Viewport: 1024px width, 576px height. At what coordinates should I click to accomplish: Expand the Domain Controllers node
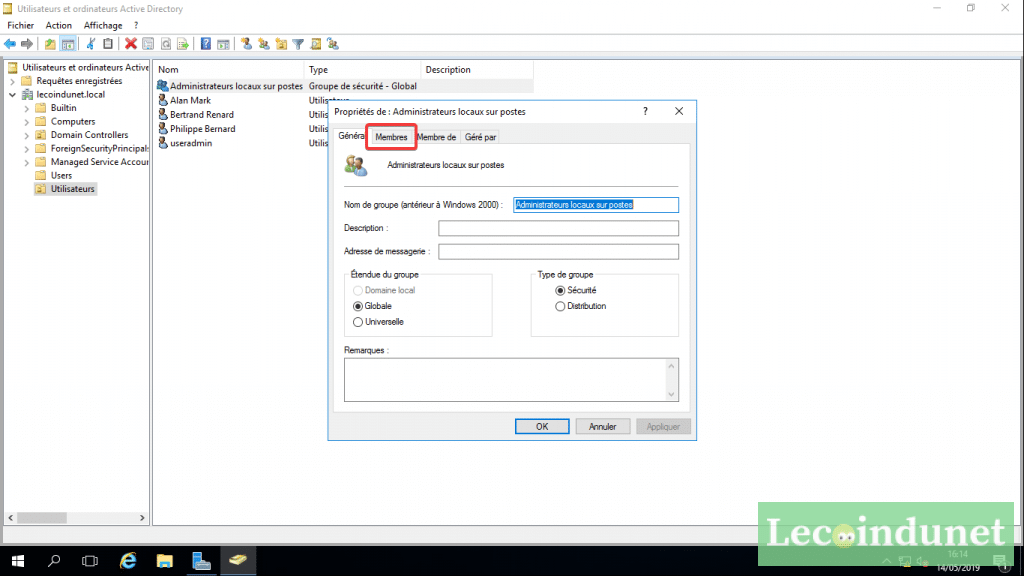click(x=27, y=135)
